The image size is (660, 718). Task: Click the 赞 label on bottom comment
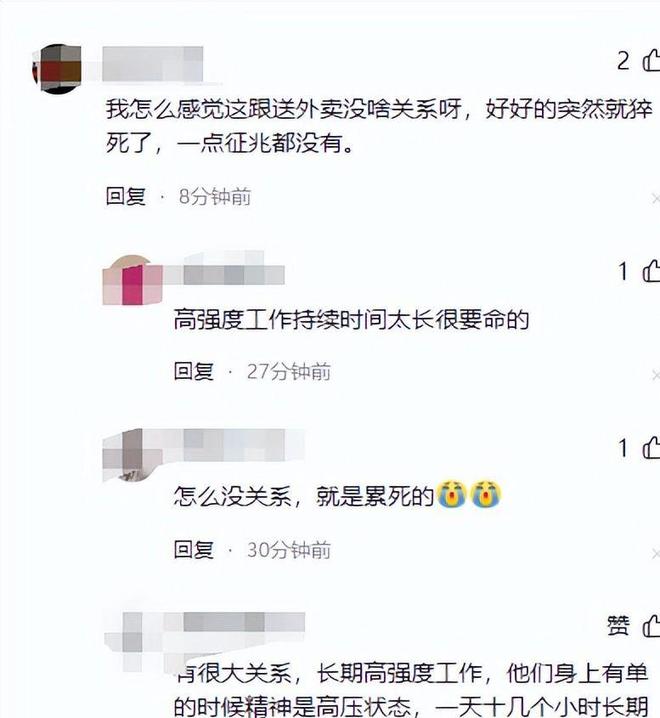tap(618, 626)
